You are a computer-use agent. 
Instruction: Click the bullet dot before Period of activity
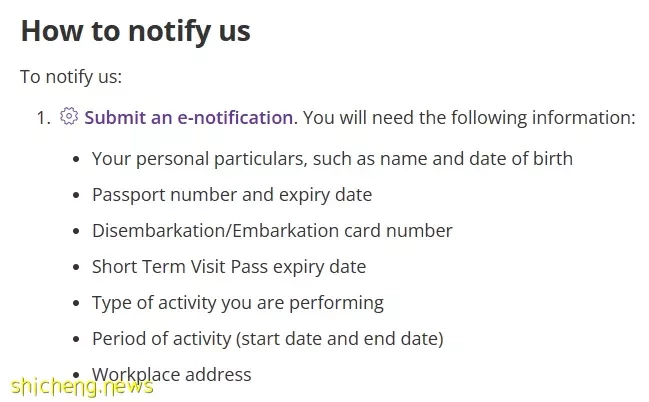click(76, 339)
